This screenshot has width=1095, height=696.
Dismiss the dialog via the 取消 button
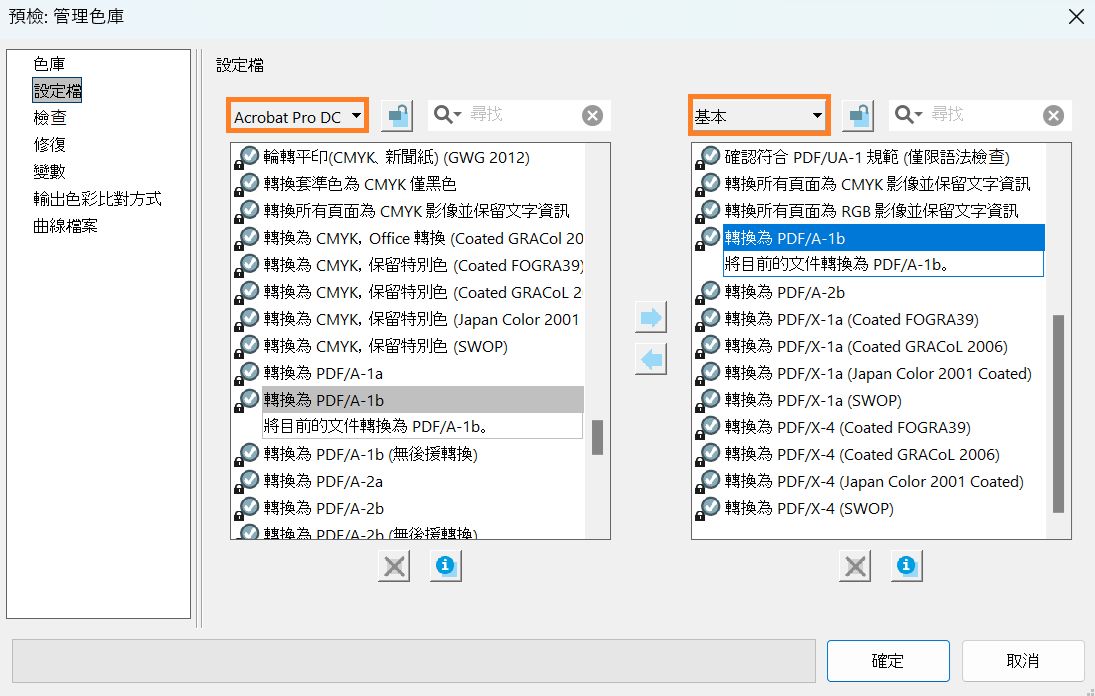coord(1023,660)
